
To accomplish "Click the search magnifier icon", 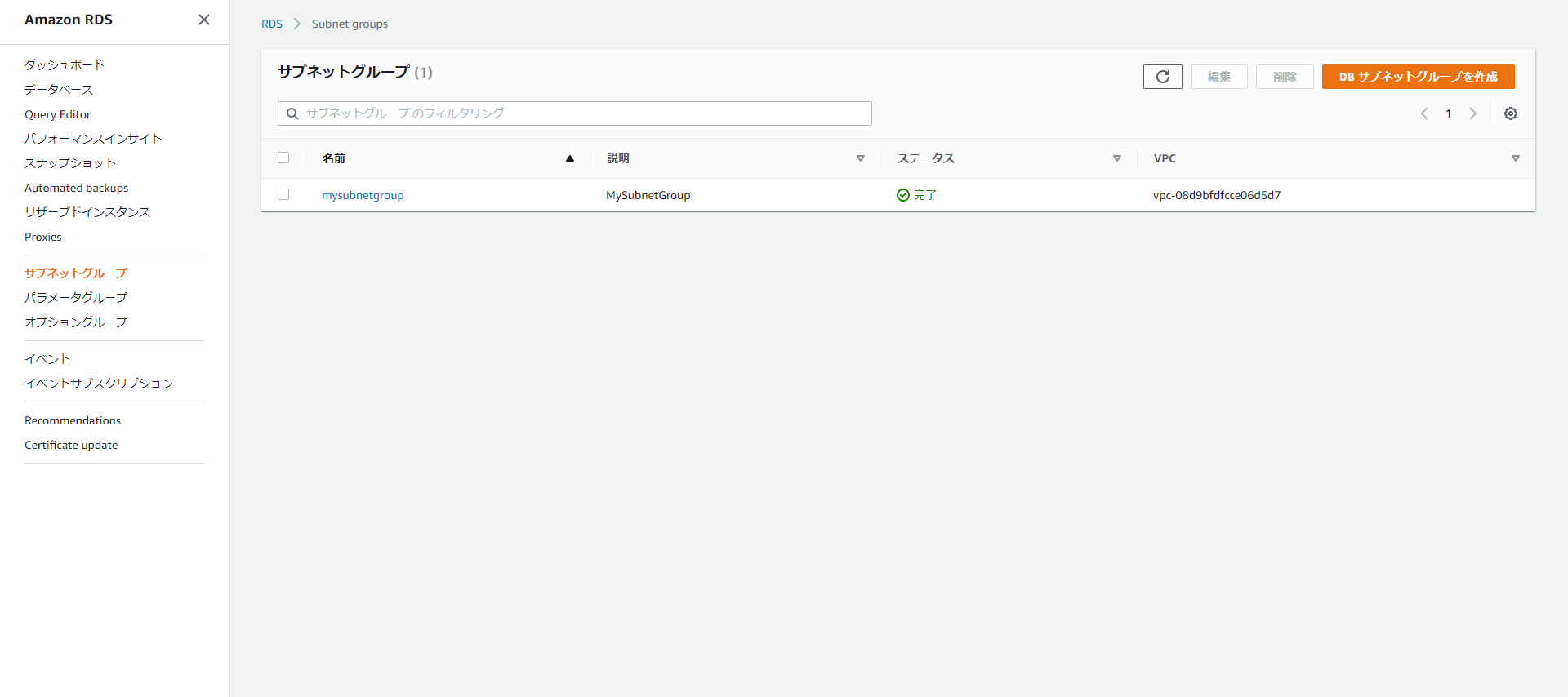I will [x=292, y=113].
